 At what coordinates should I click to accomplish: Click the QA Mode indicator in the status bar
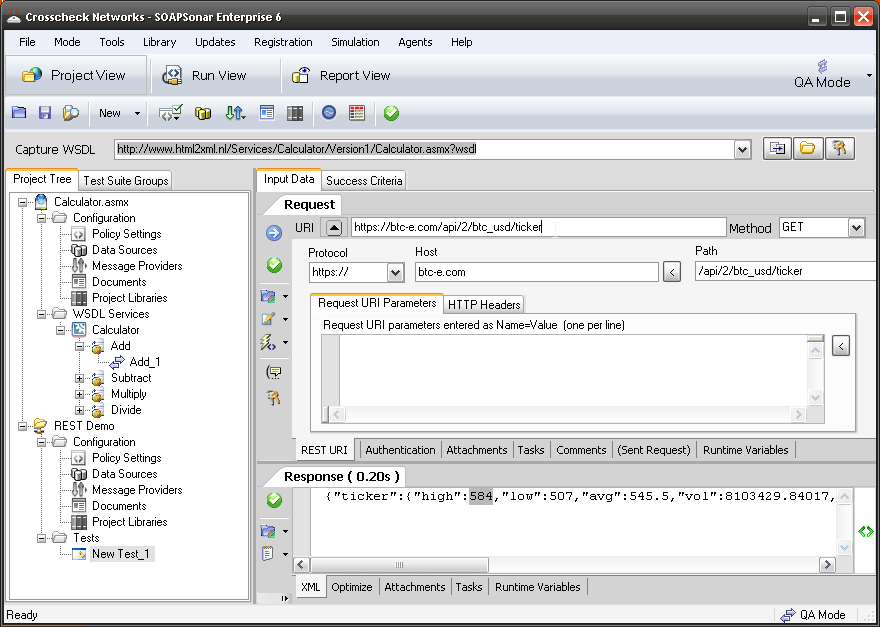pos(813,615)
